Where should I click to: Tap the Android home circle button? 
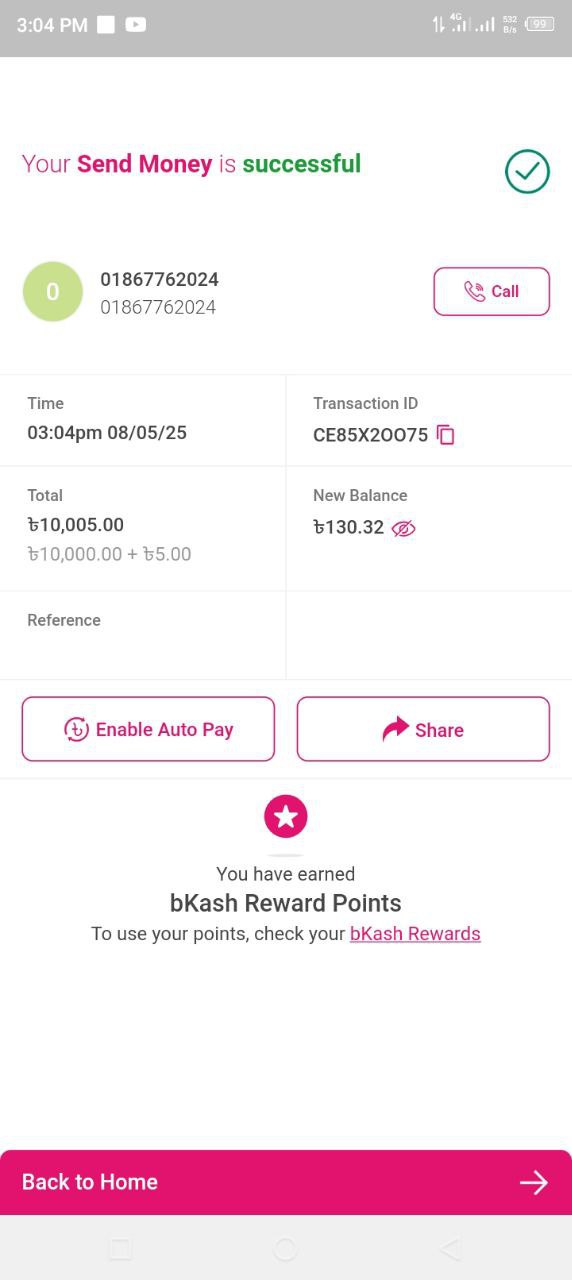pos(285,1248)
